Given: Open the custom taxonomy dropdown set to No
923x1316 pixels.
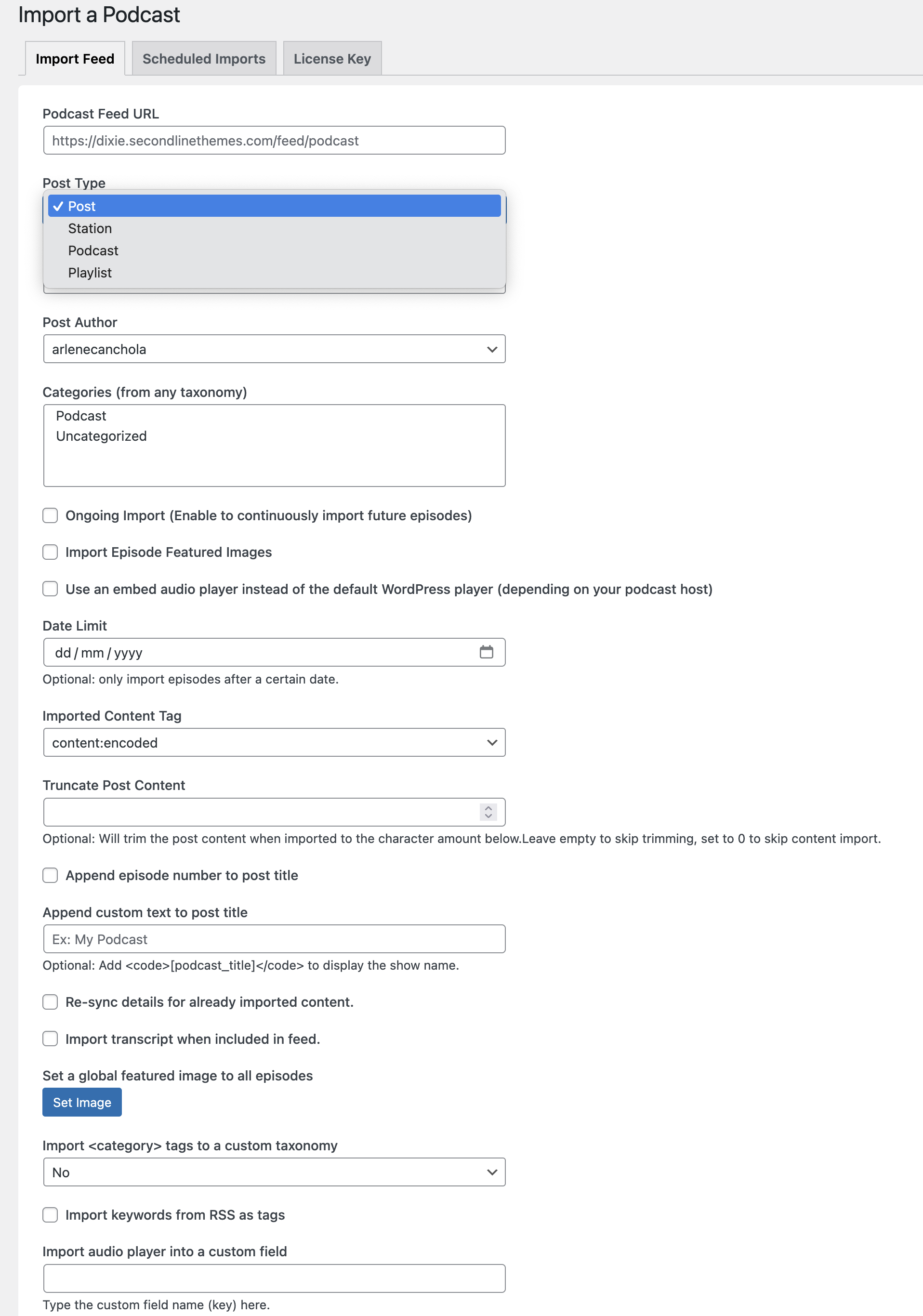Looking at the screenshot, I should point(274,1172).
